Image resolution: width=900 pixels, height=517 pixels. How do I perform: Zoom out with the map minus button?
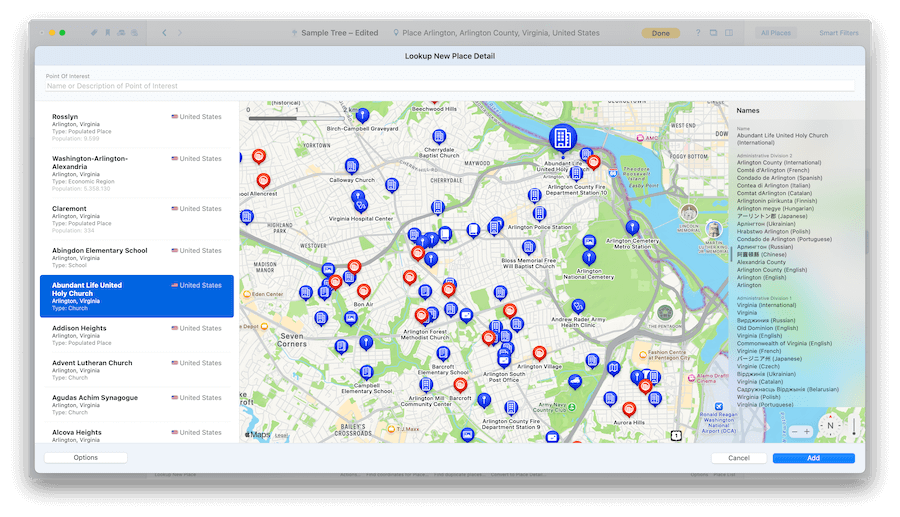click(x=795, y=432)
